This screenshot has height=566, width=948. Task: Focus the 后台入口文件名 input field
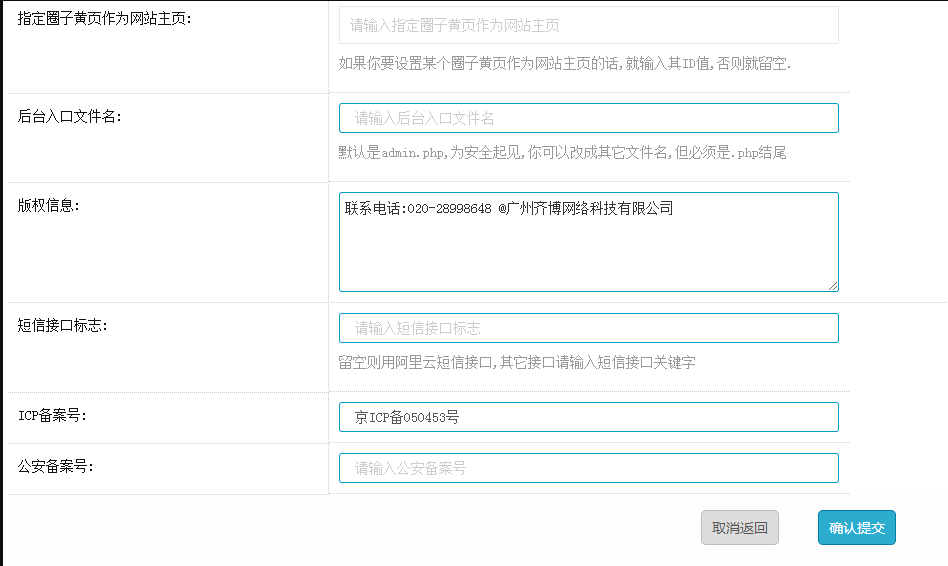(588, 118)
